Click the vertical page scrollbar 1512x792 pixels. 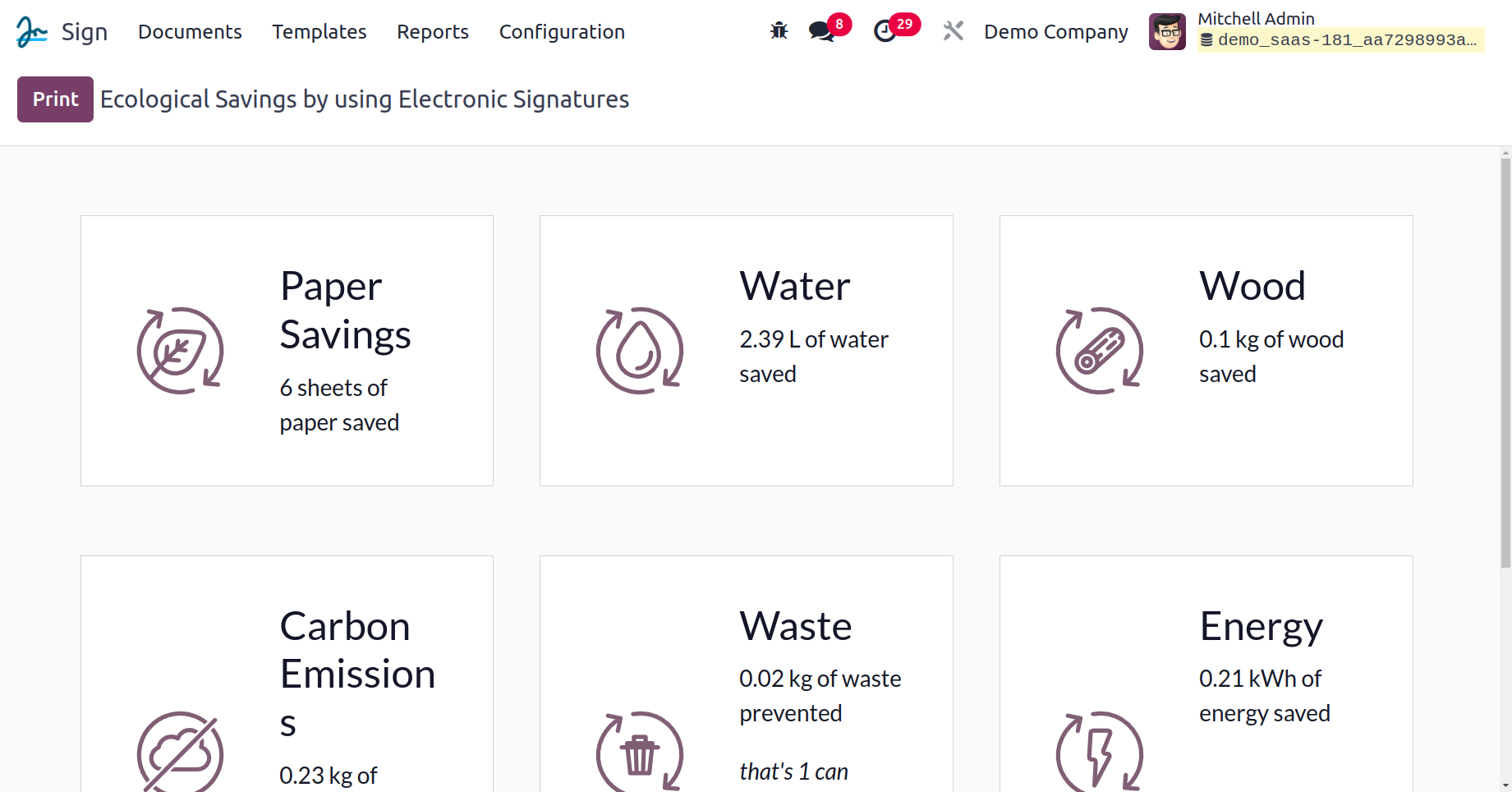(1505, 361)
